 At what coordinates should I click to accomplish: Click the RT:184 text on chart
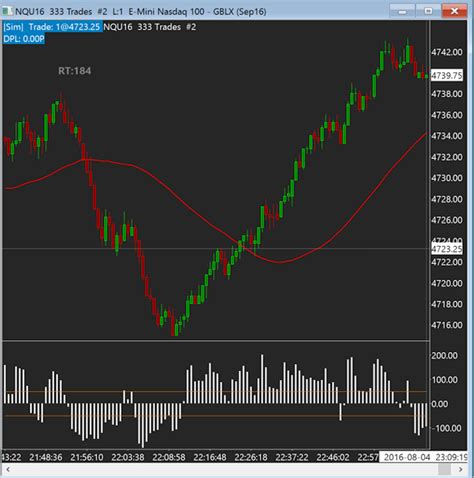75,71
